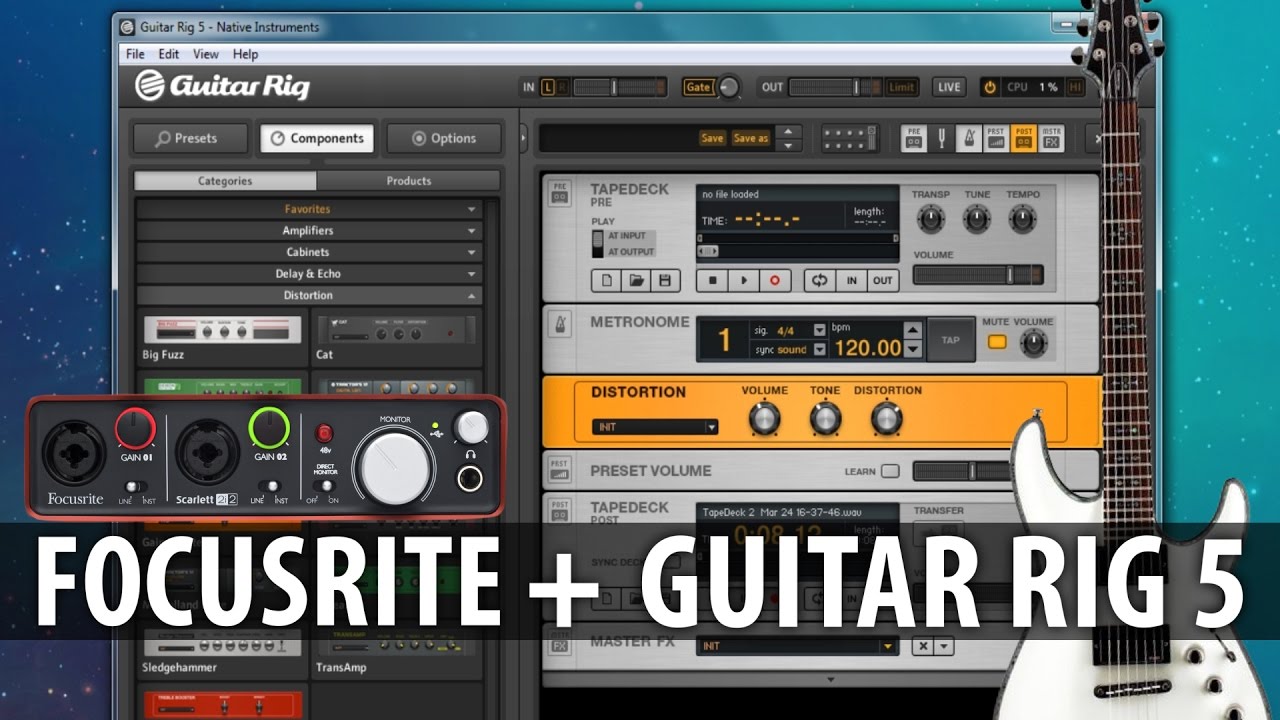Set the Tapedeck Pre OUT loop point

click(882, 281)
